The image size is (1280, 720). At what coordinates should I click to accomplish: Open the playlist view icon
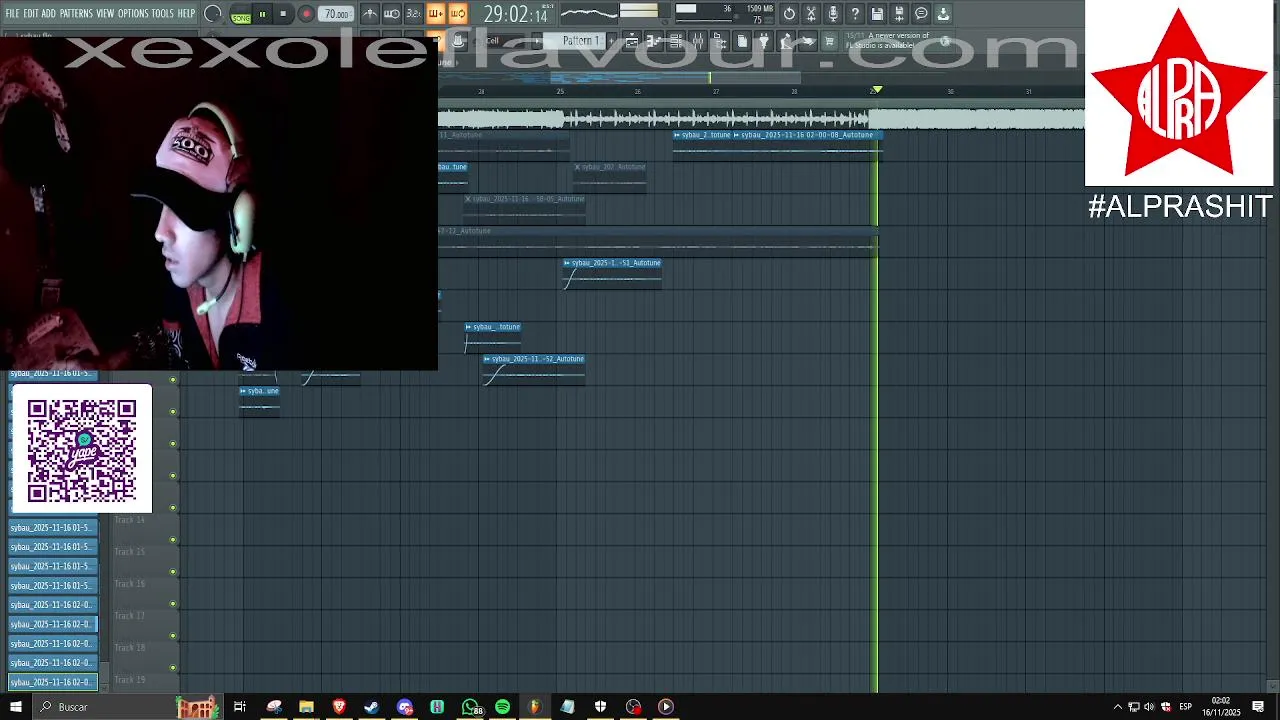[x=631, y=41]
